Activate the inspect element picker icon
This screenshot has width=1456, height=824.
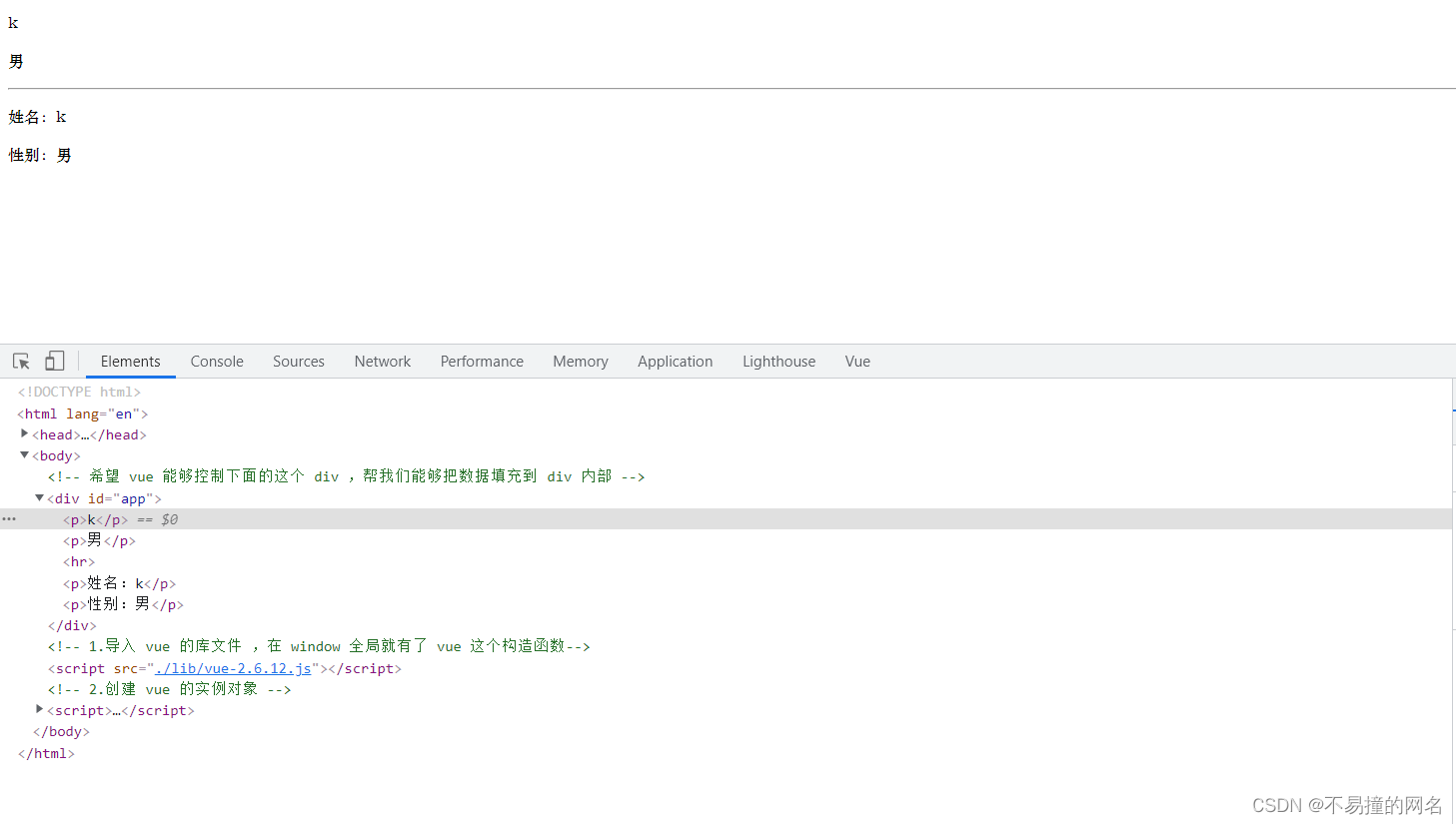21,362
